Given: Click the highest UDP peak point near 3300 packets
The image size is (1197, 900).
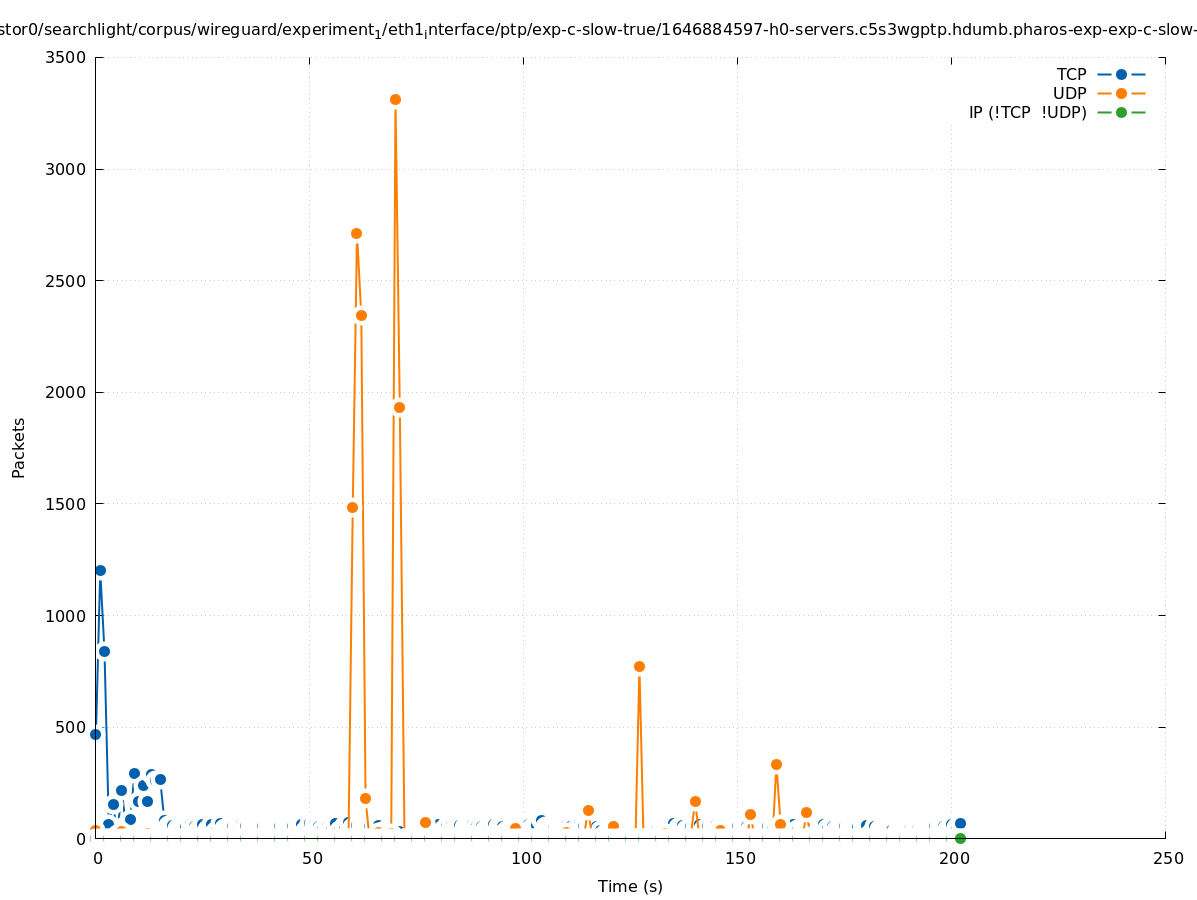Looking at the screenshot, I should tap(395, 99).
